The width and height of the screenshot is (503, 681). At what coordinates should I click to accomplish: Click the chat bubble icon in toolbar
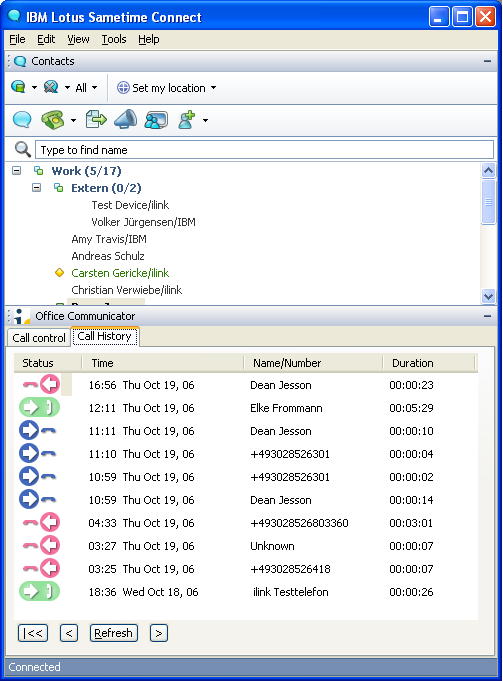[22, 119]
